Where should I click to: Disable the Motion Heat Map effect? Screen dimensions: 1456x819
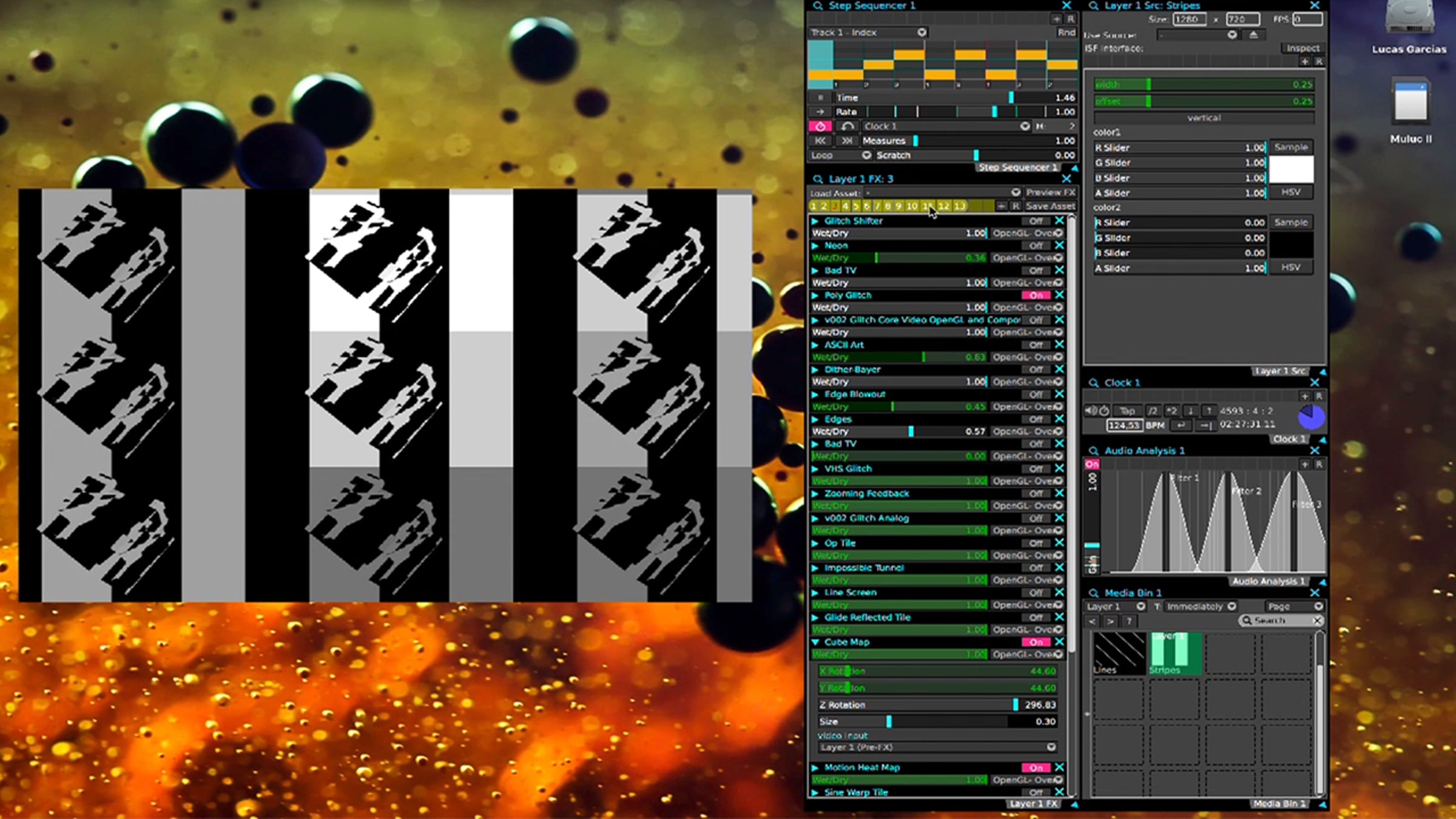coord(1036,768)
